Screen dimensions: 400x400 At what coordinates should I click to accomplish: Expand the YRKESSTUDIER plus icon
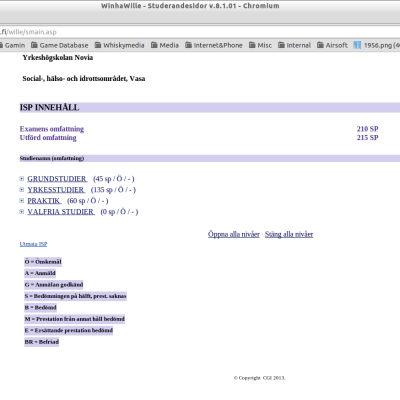[x=22, y=190]
